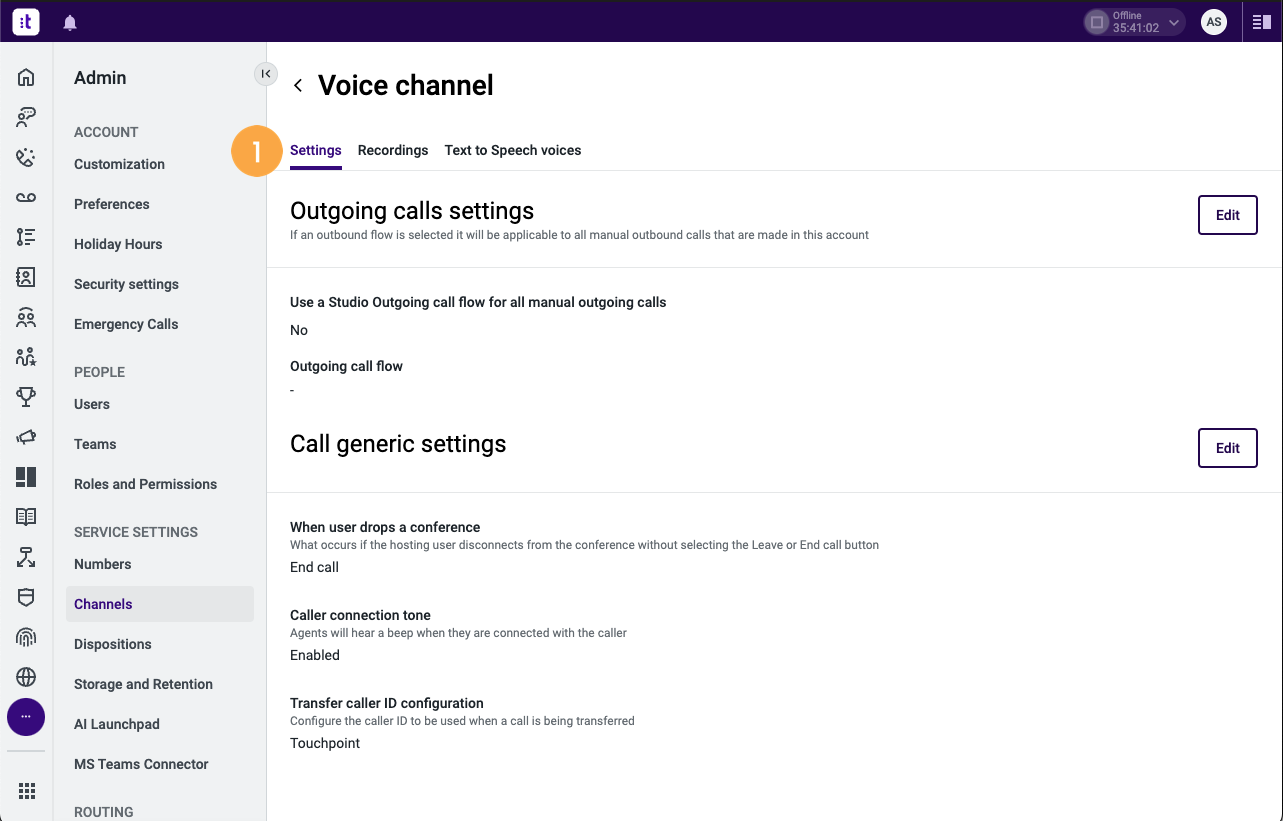
Task: Click the megaphone campaigns icon
Action: [x=26, y=437]
